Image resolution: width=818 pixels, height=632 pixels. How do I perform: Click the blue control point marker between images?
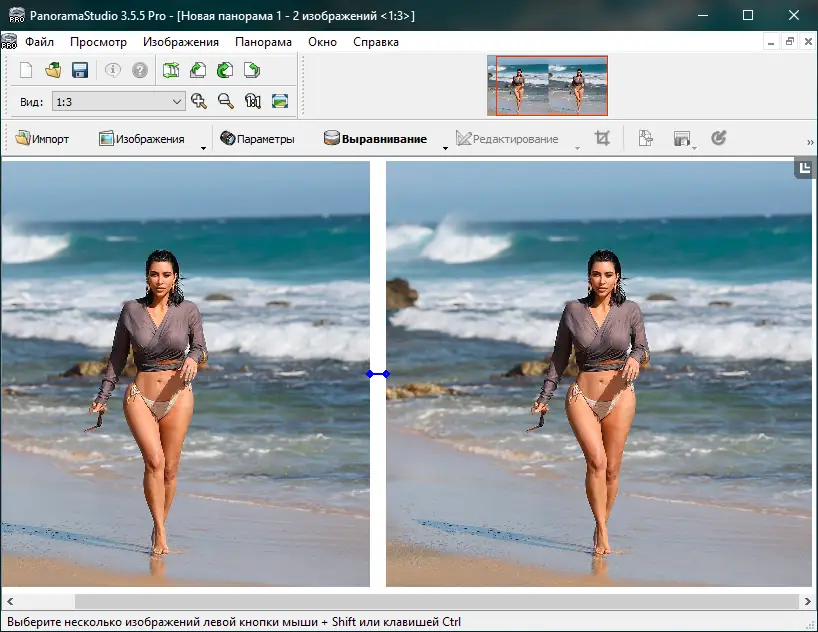click(x=378, y=374)
